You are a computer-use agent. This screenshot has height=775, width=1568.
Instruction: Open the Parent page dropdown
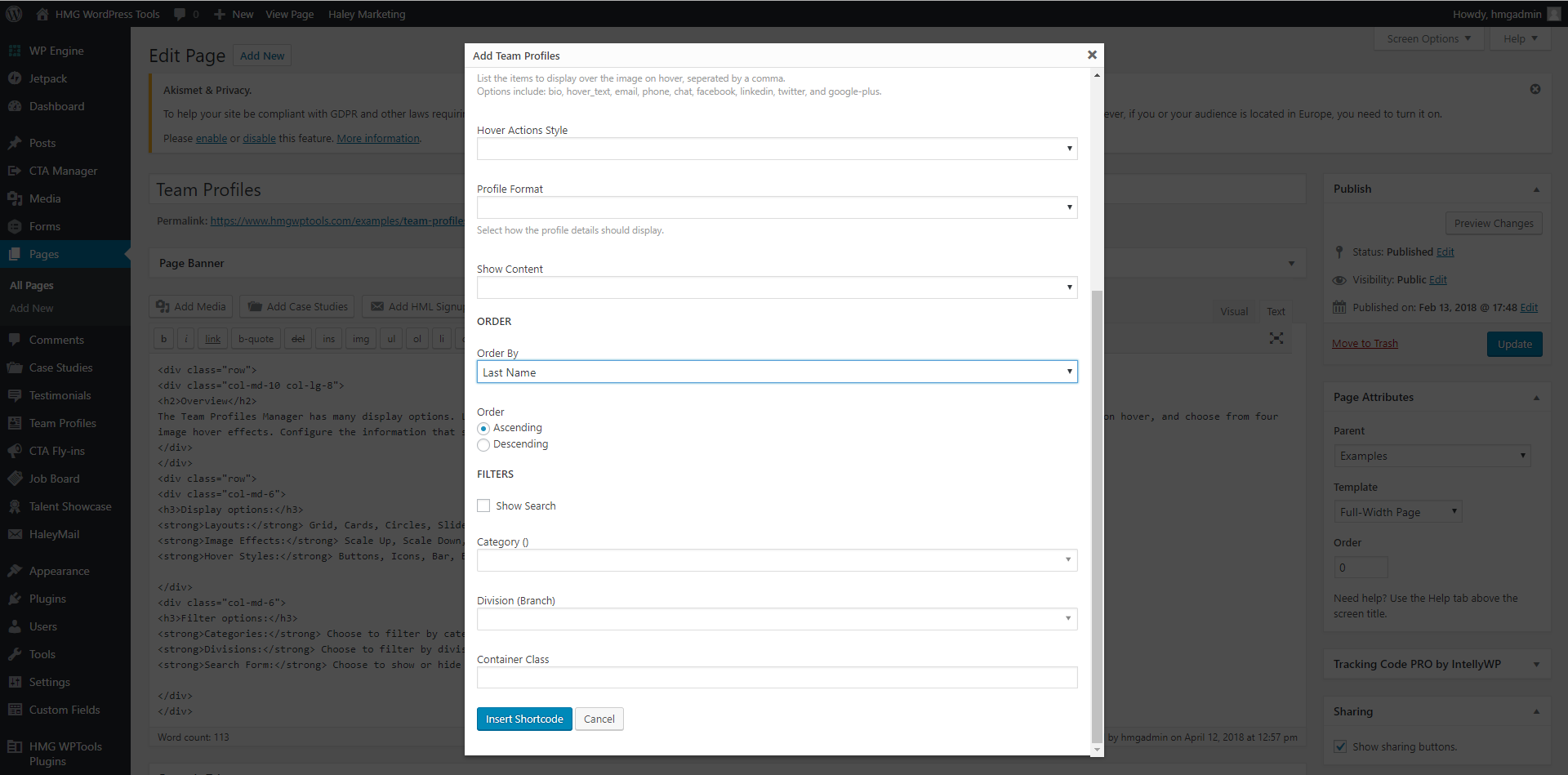point(1432,456)
